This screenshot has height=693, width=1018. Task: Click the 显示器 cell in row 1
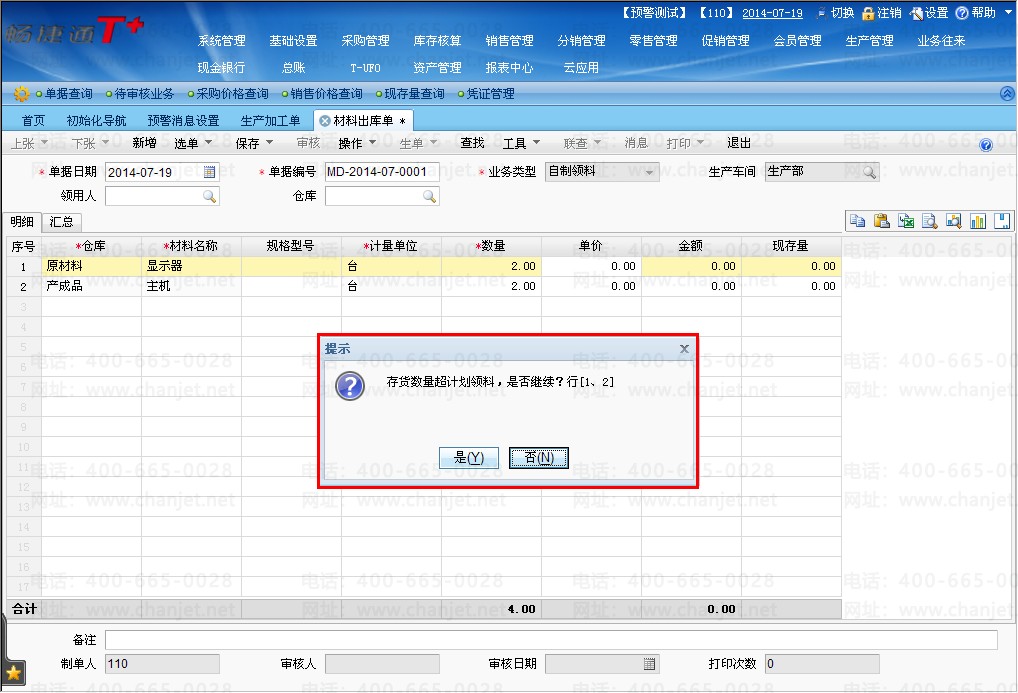pos(192,266)
